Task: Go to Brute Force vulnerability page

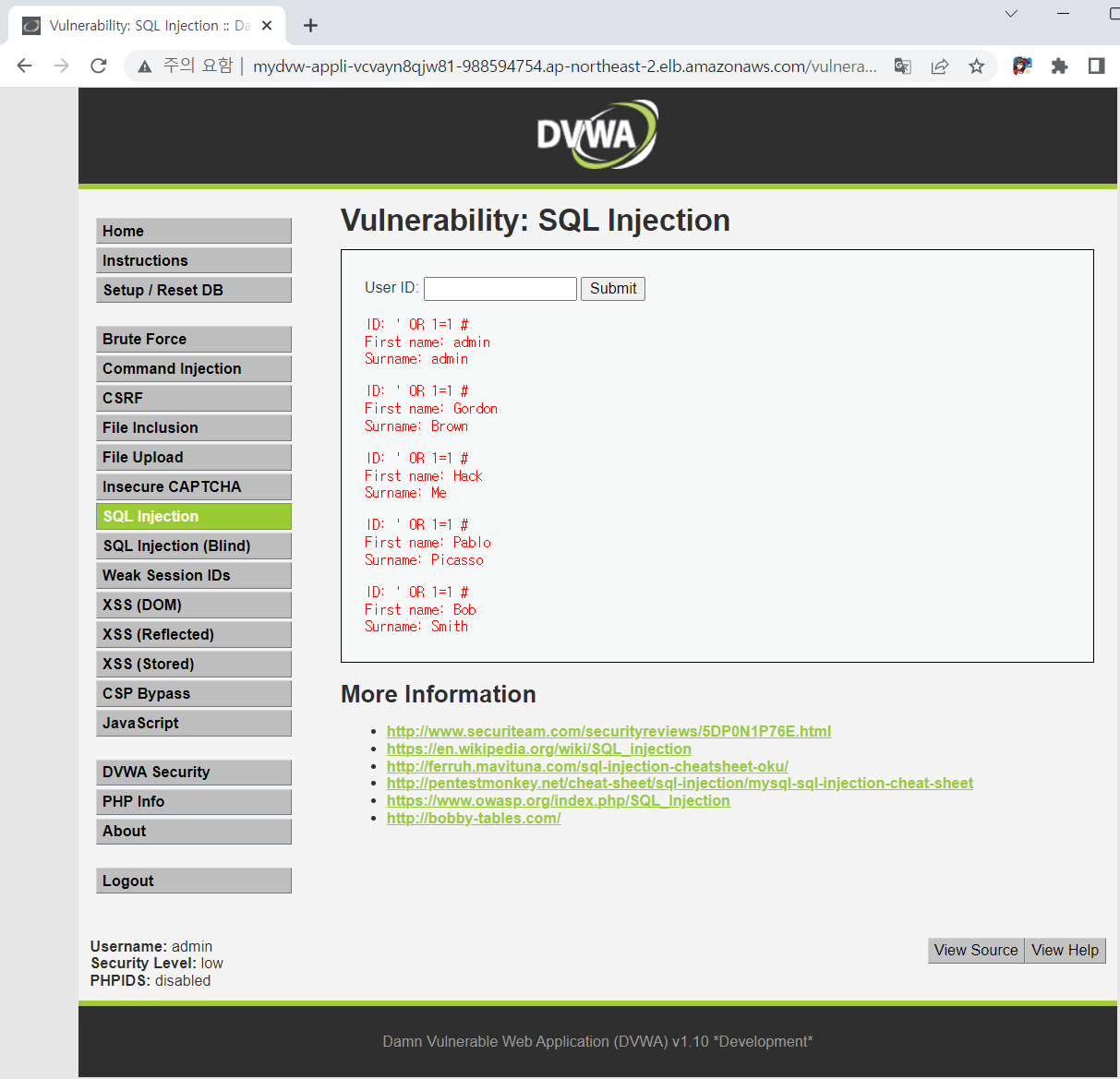Action: 194,339
